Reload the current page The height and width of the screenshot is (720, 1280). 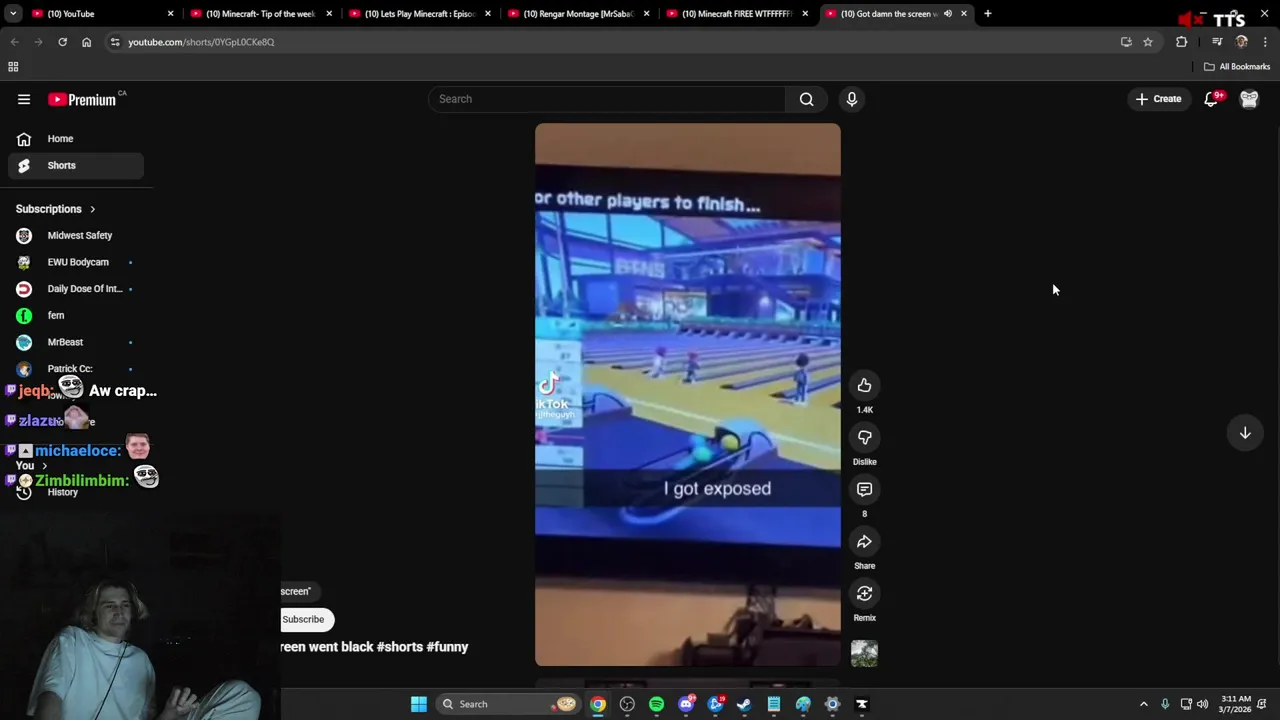point(62,42)
